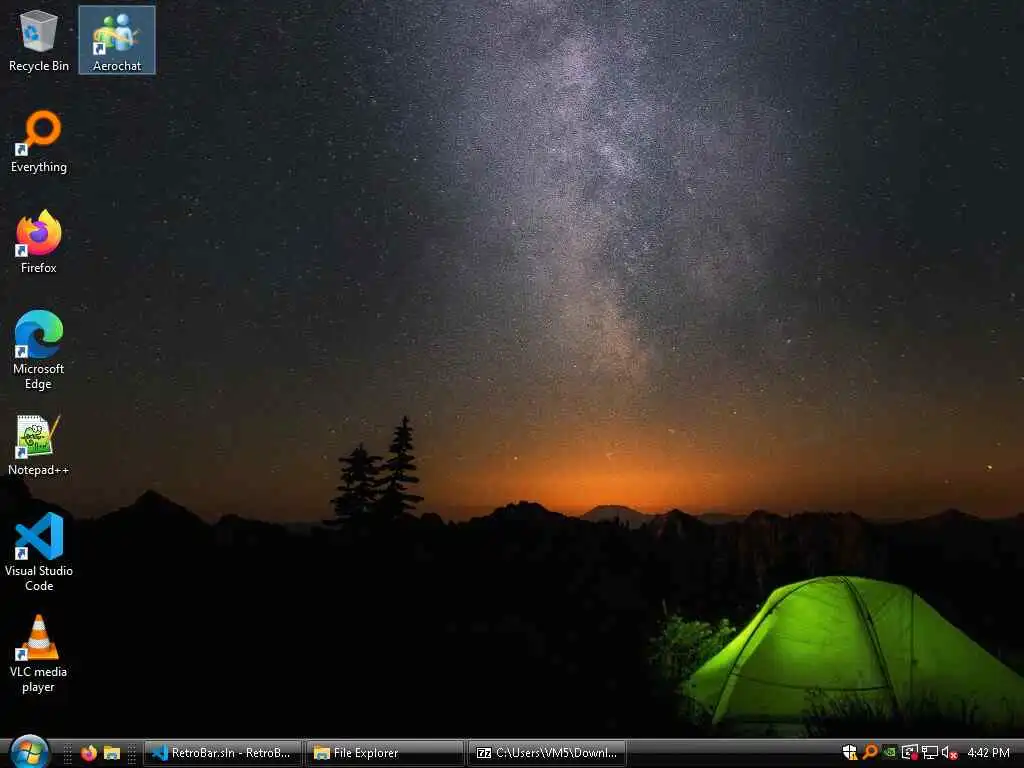Click the toolbar grip handle before the Firefox icon

pos(68,753)
